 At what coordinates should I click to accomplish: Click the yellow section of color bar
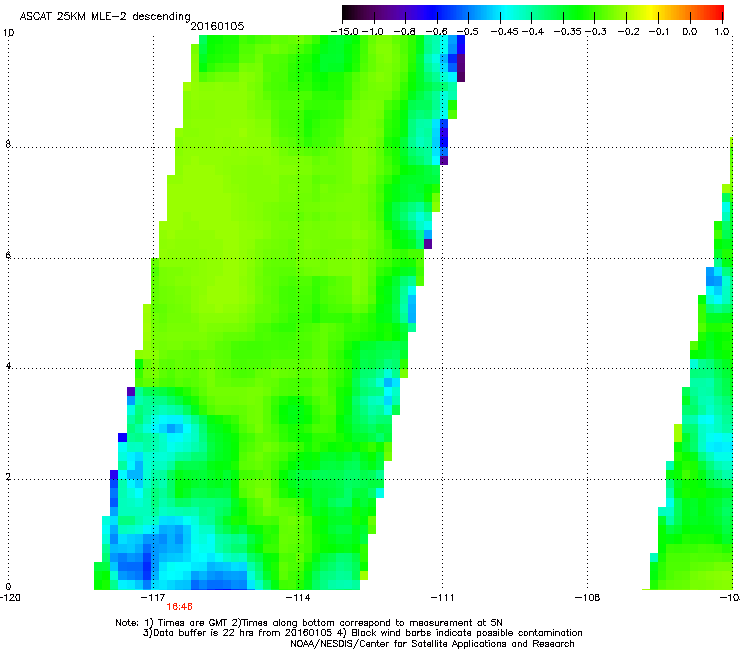[x=654, y=13]
